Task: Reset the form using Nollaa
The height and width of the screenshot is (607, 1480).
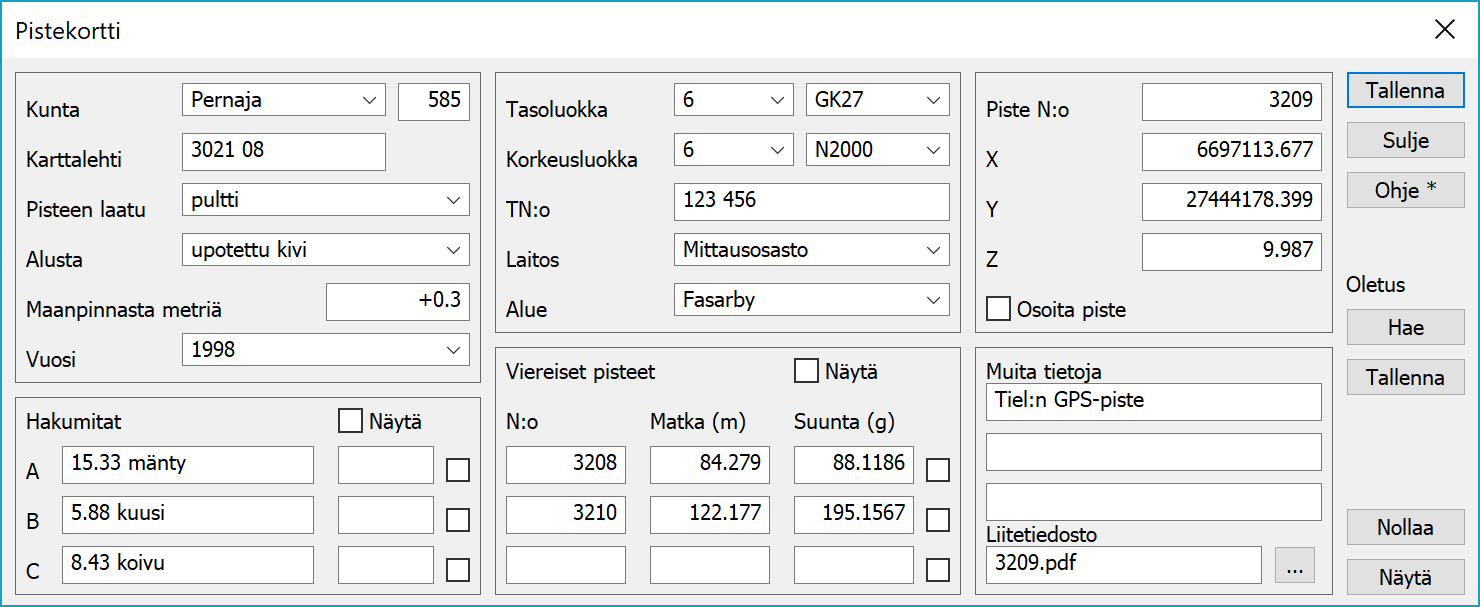Action: click(x=1405, y=527)
